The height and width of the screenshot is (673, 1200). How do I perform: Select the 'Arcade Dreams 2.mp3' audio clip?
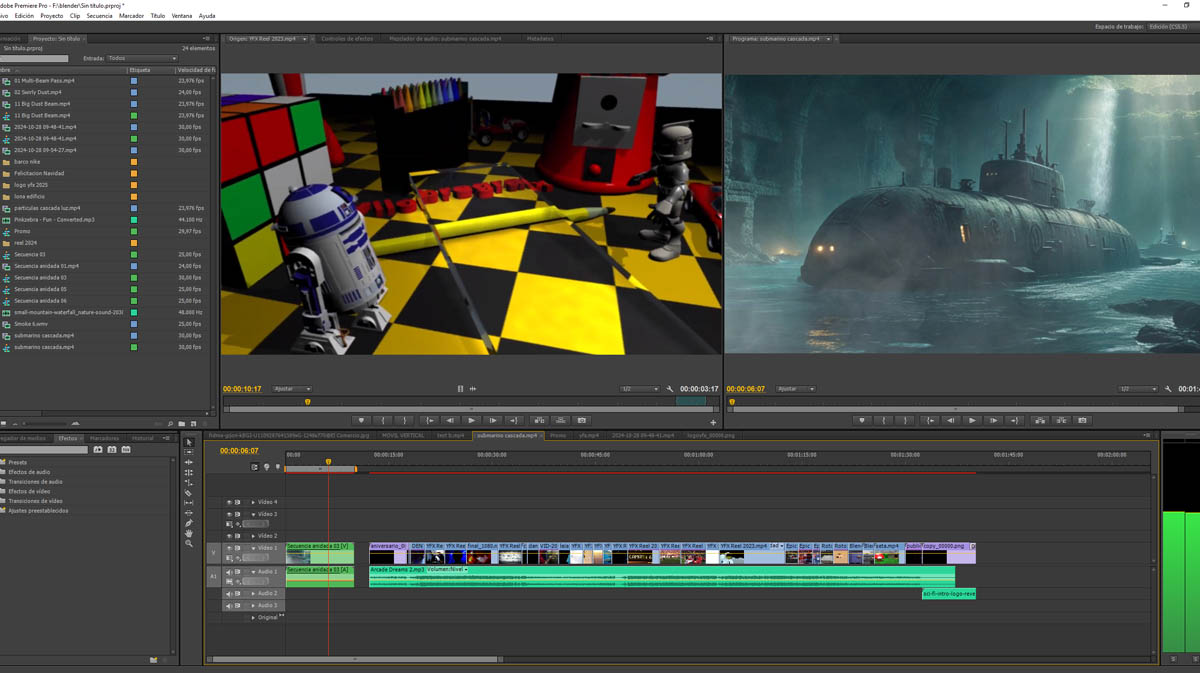click(x=396, y=570)
